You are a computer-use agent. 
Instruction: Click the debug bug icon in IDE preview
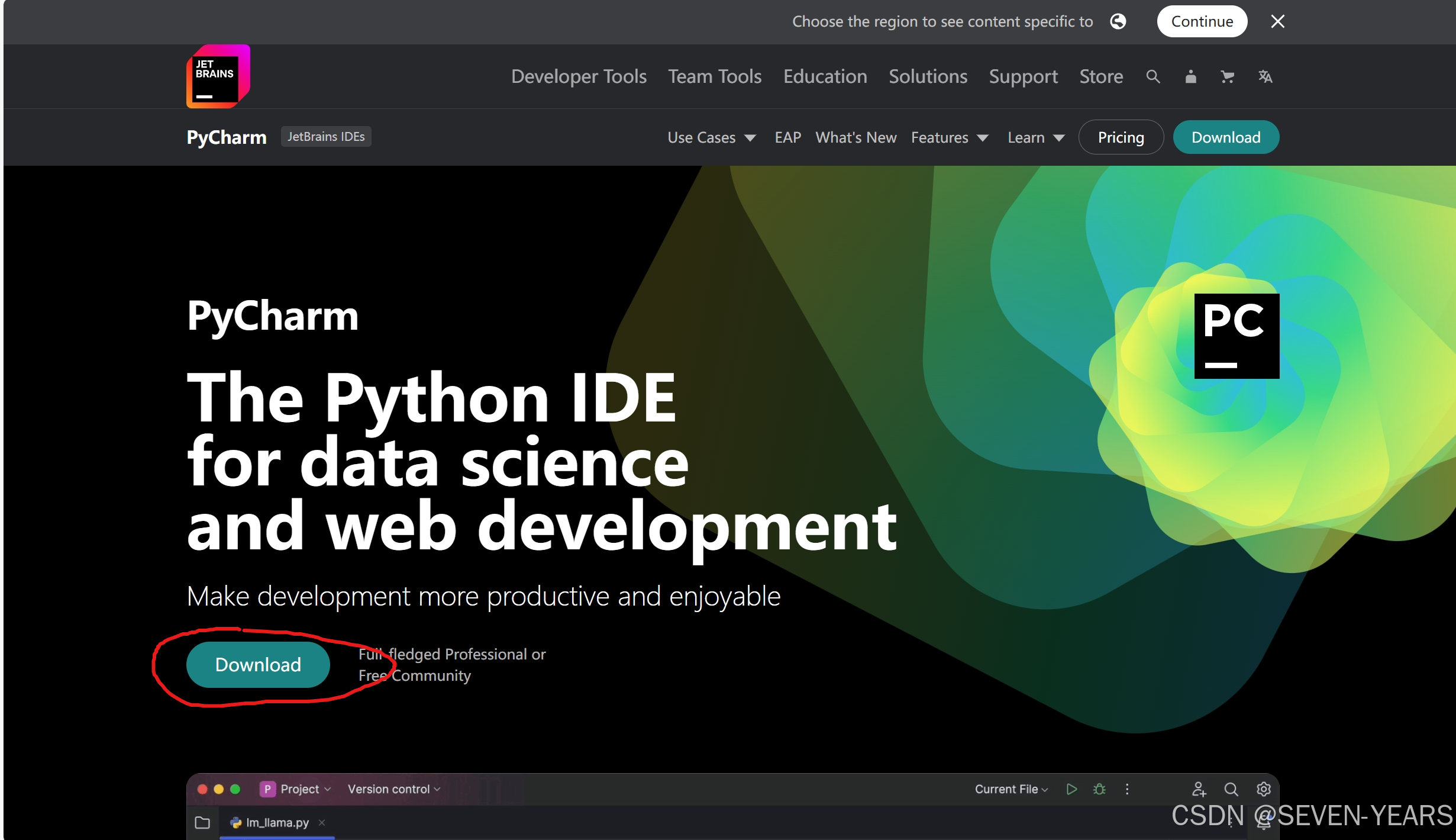pos(1099,788)
